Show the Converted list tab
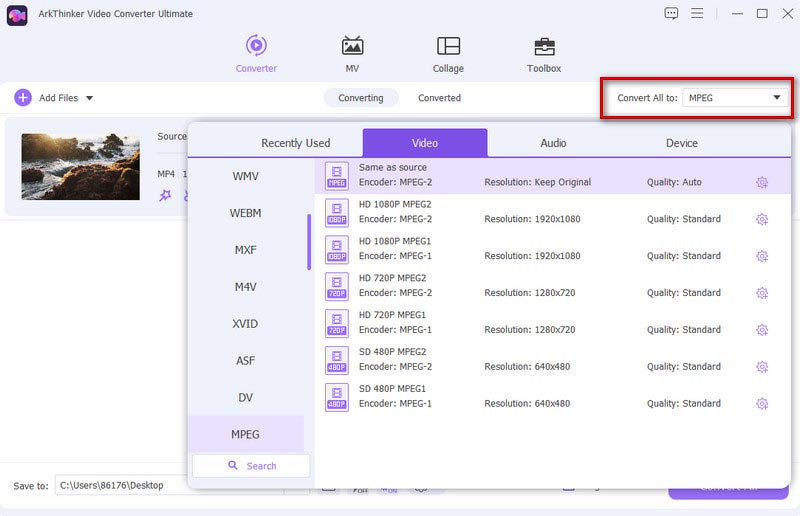This screenshot has height=516, width=800. click(x=439, y=97)
